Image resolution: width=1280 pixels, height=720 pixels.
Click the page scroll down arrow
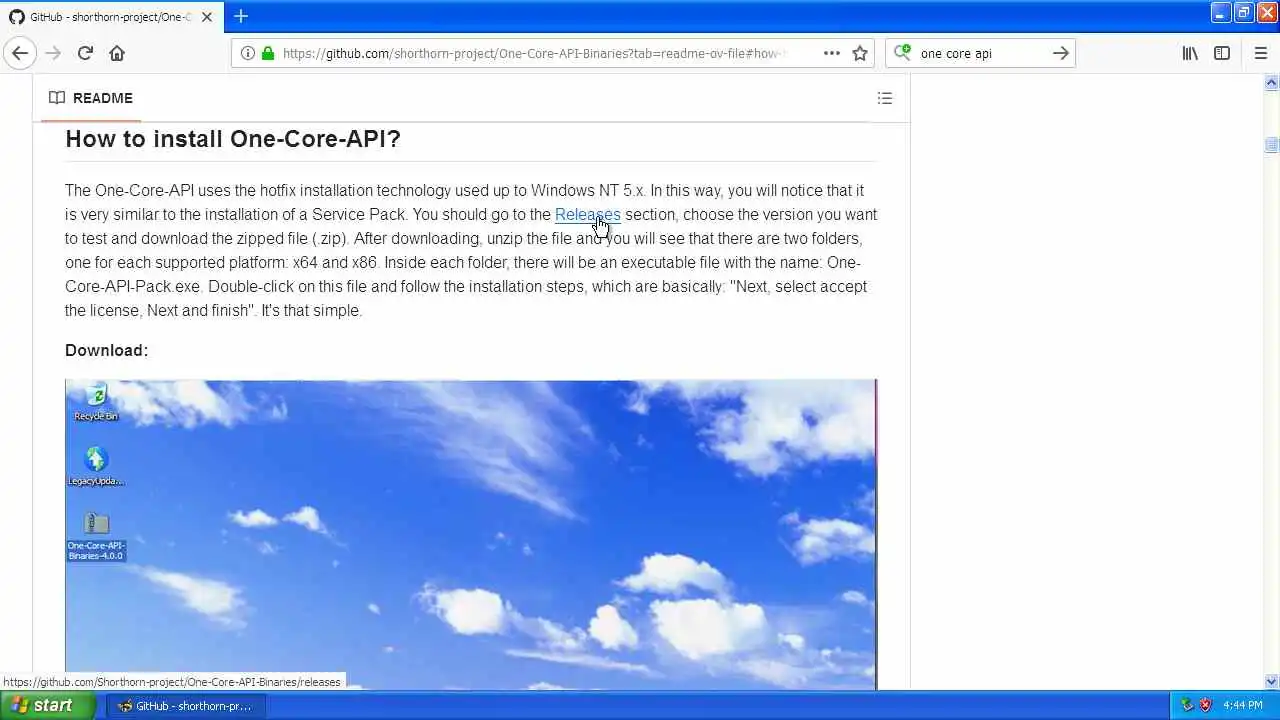(x=1272, y=681)
